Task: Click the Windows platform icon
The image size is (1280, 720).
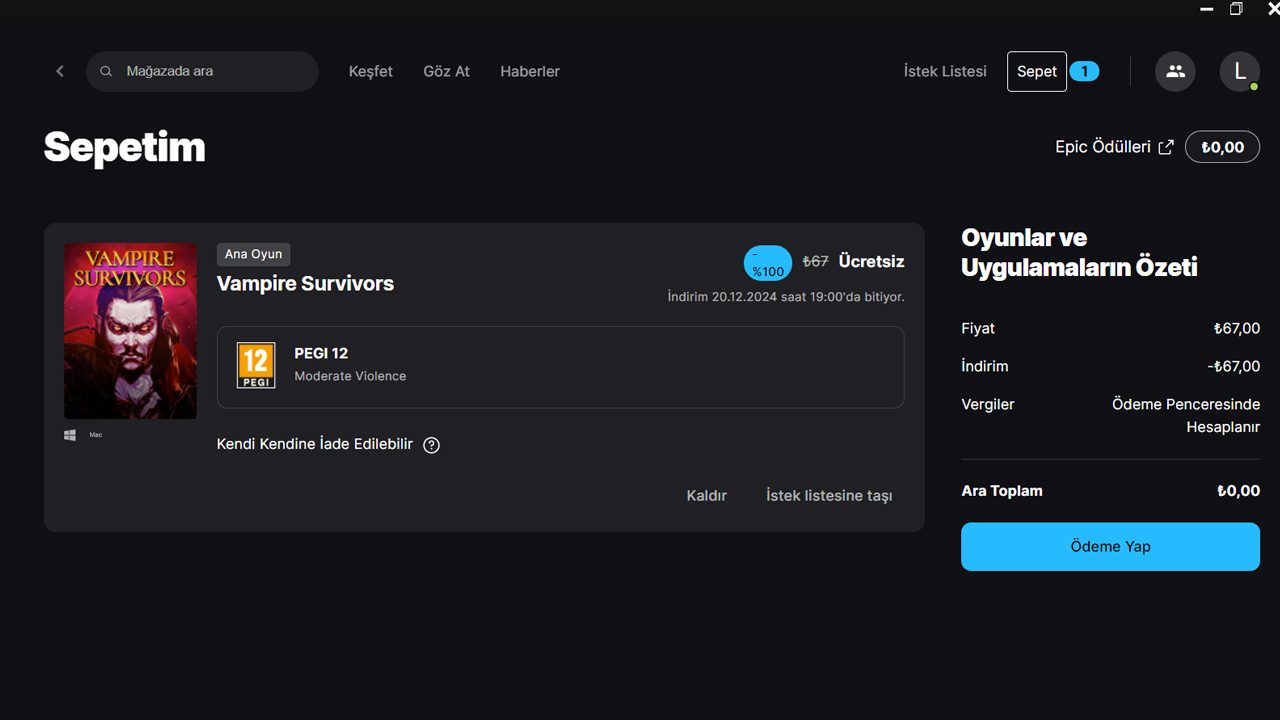Action: (x=70, y=435)
